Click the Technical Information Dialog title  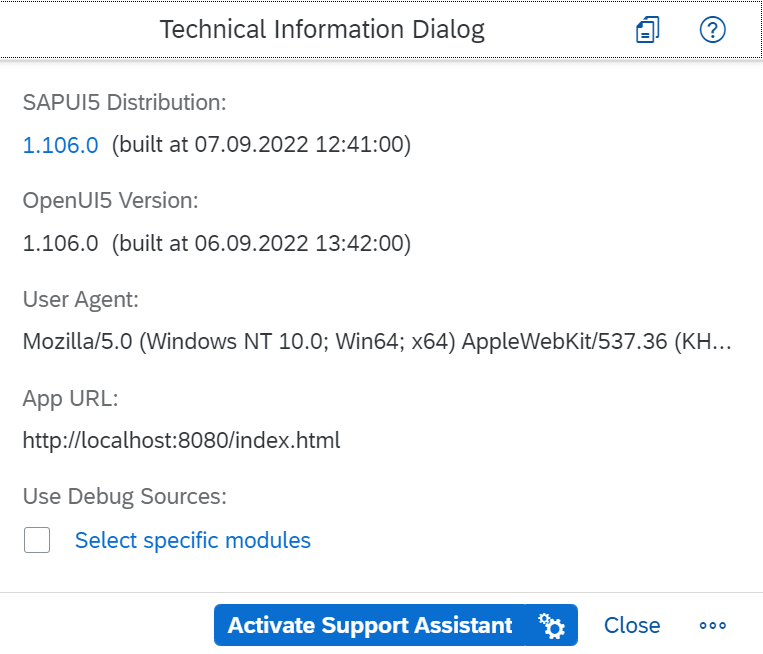point(322,29)
